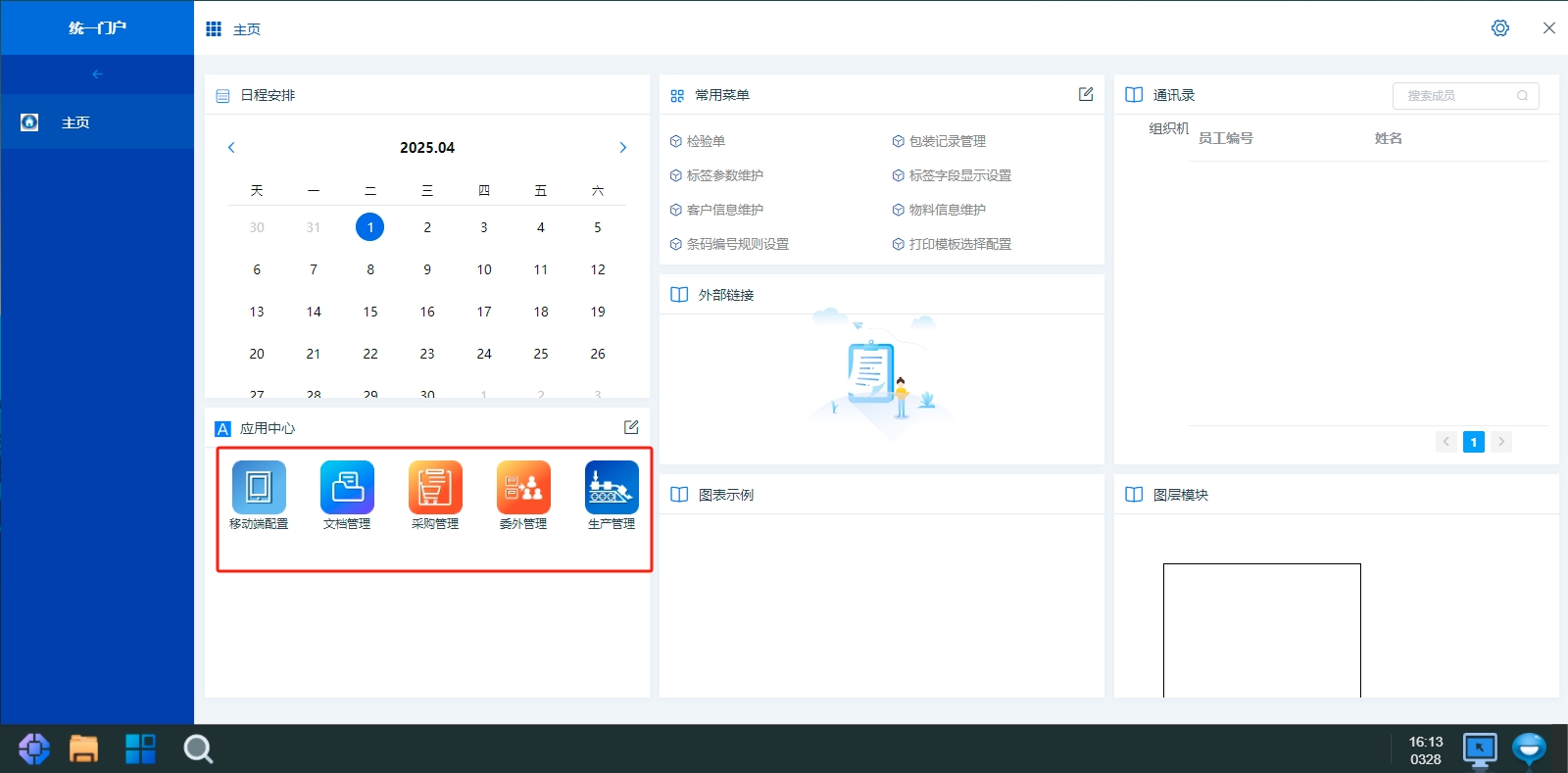
Task: Click the edit icon in 应用中心 panel
Action: point(631,427)
